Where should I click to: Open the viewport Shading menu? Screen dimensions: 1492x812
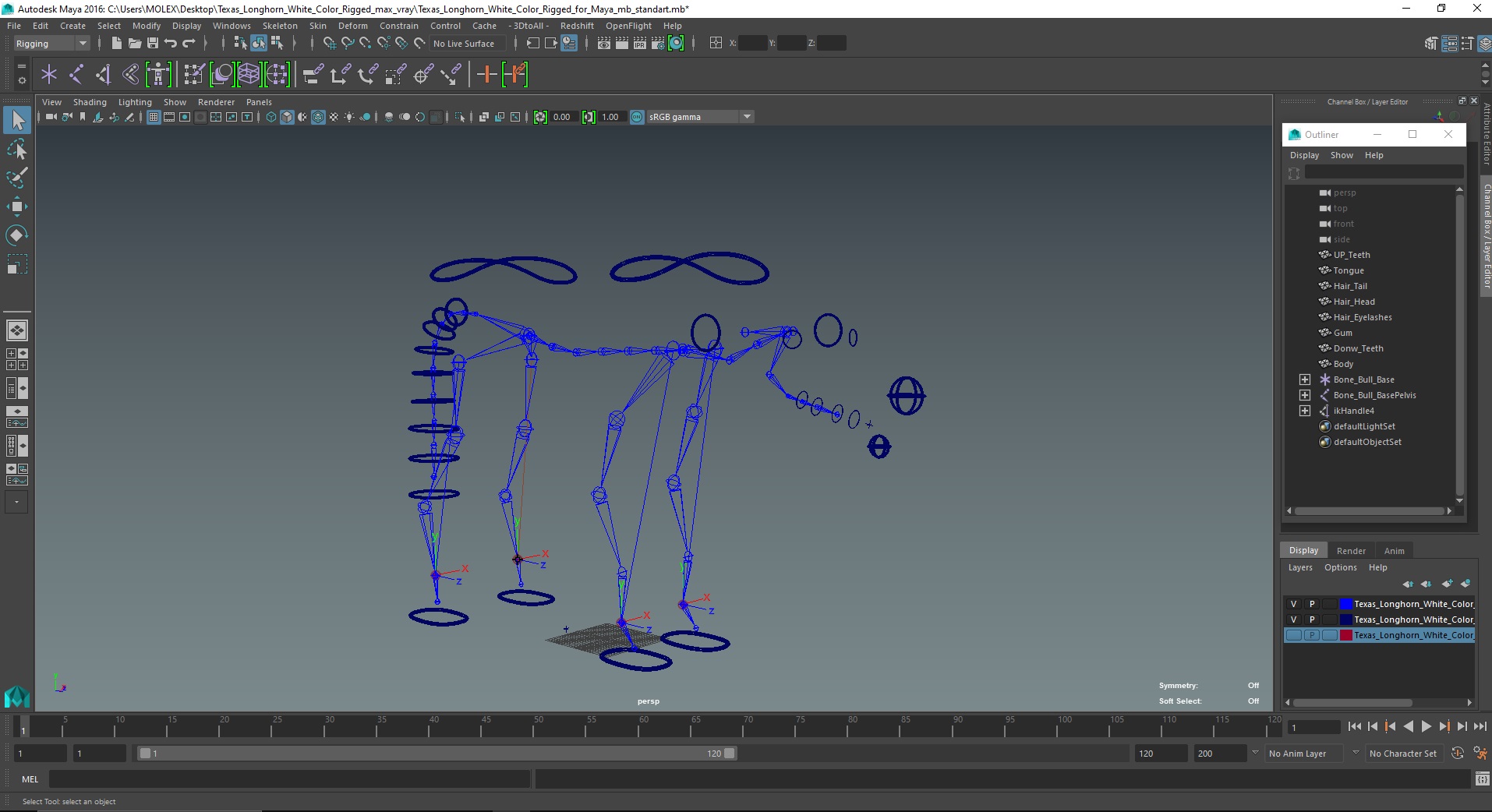click(x=90, y=102)
